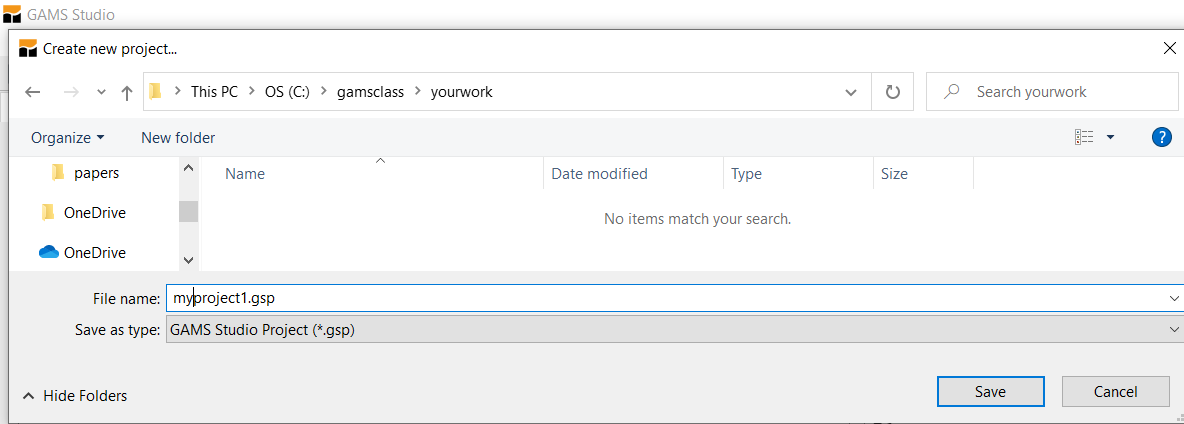Image resolution: width=1184 pixels, height=424 pixels.
Task: Sort files by the Name column
Action: (x=245, y=174)
